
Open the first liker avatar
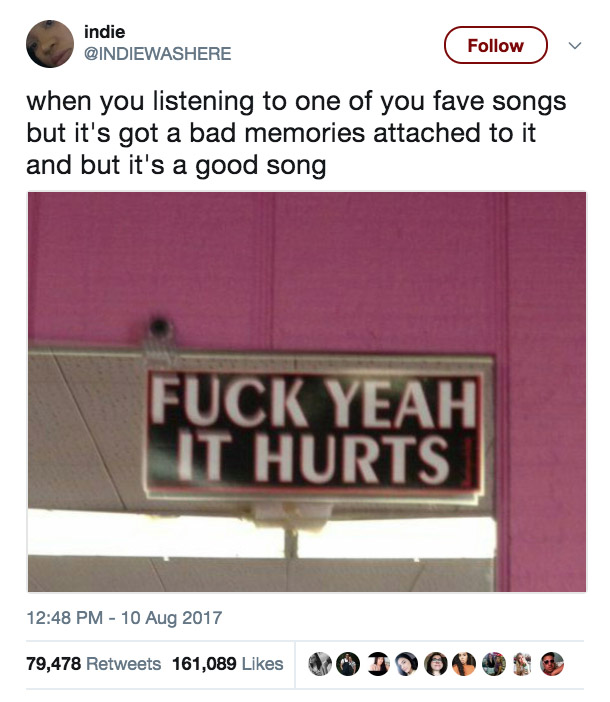[320, 664]
